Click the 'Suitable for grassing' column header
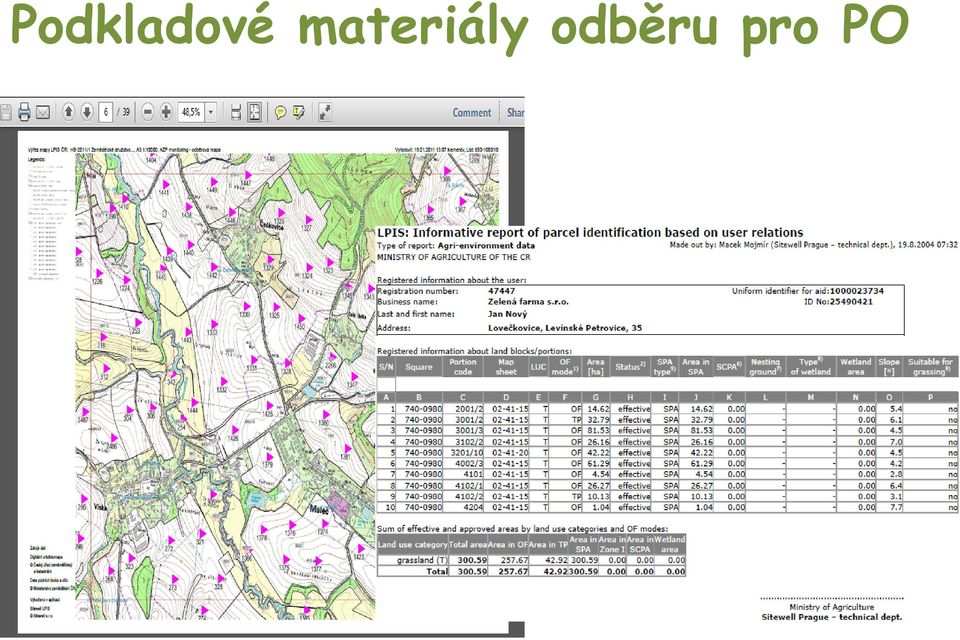This screenshot has width=960, height=640. (x=930, y=367)
